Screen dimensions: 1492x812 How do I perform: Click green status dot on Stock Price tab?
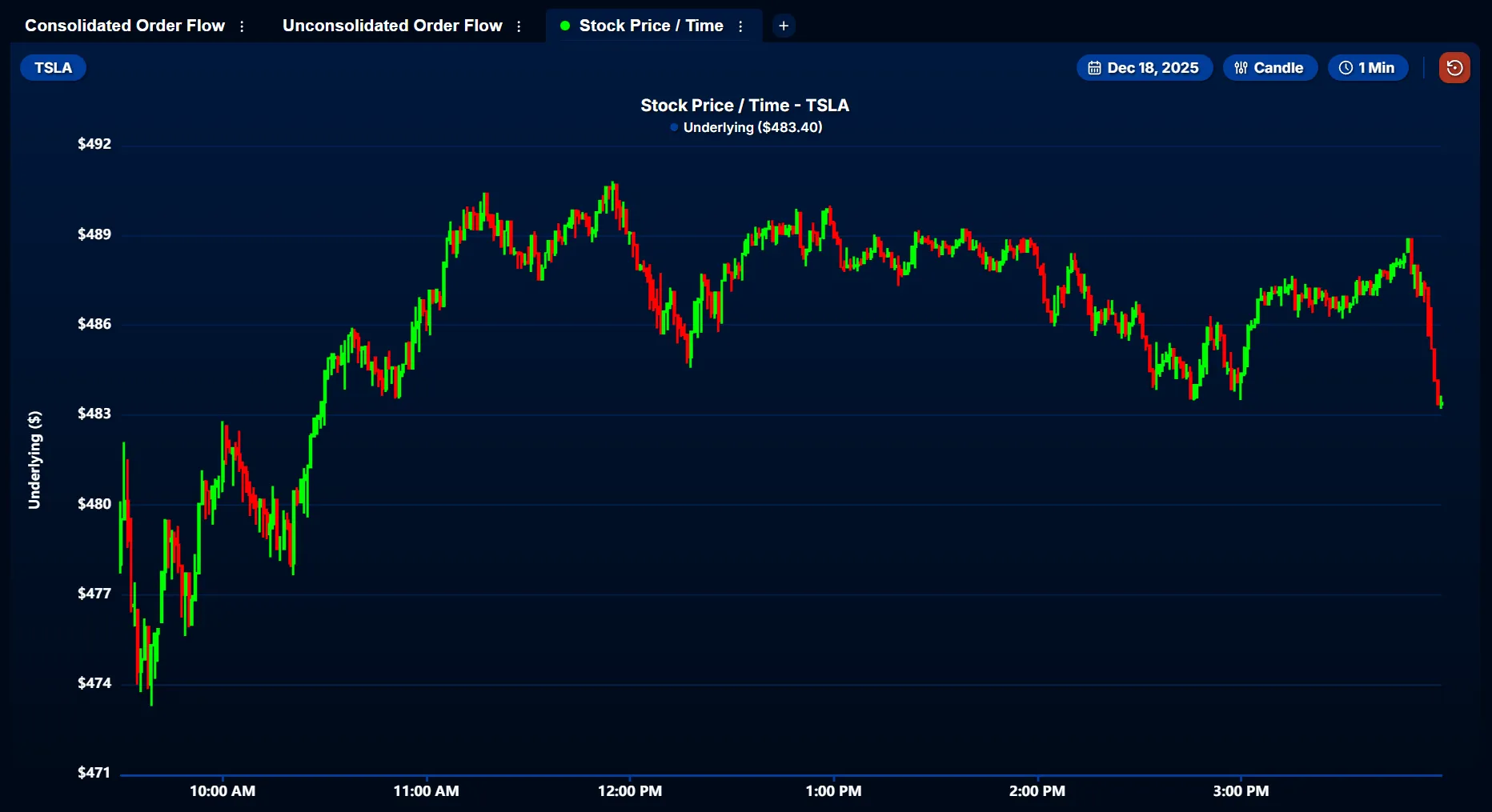565,26
